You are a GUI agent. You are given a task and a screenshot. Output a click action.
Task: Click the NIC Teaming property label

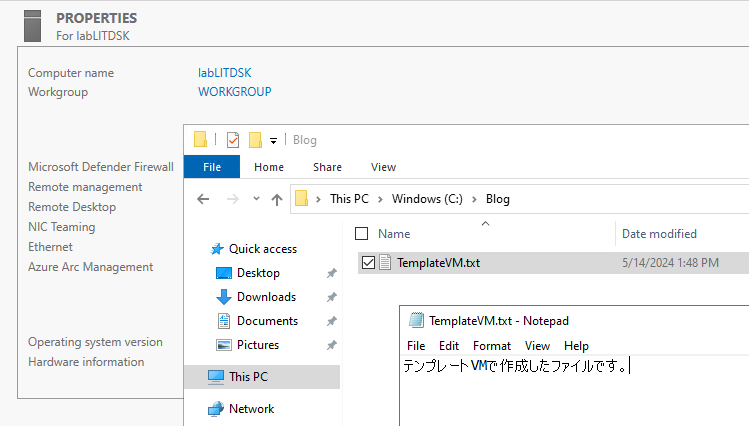pyautogui.click(x=62, y=227)
